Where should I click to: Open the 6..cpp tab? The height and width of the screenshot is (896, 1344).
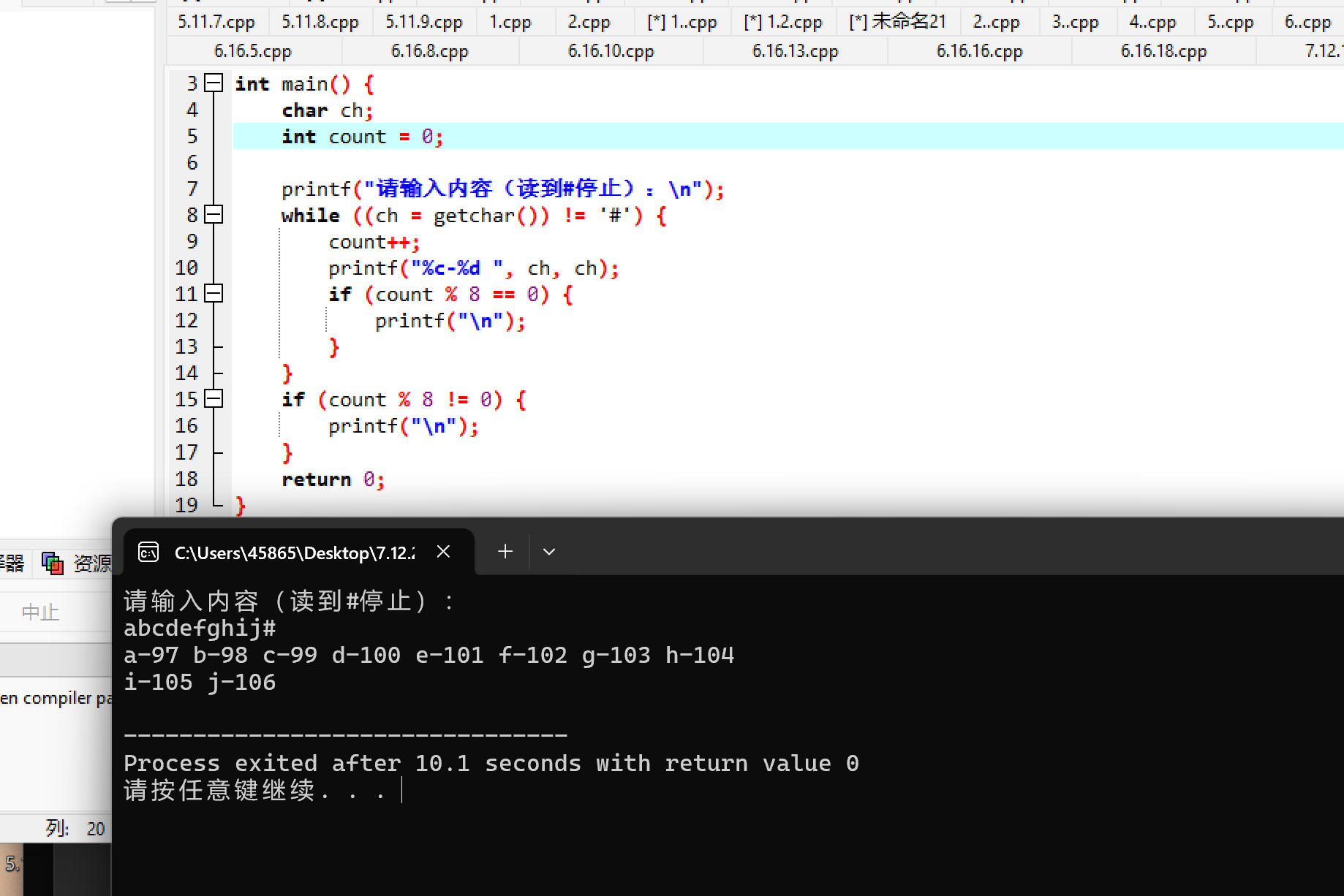(x=1308, y=22)
